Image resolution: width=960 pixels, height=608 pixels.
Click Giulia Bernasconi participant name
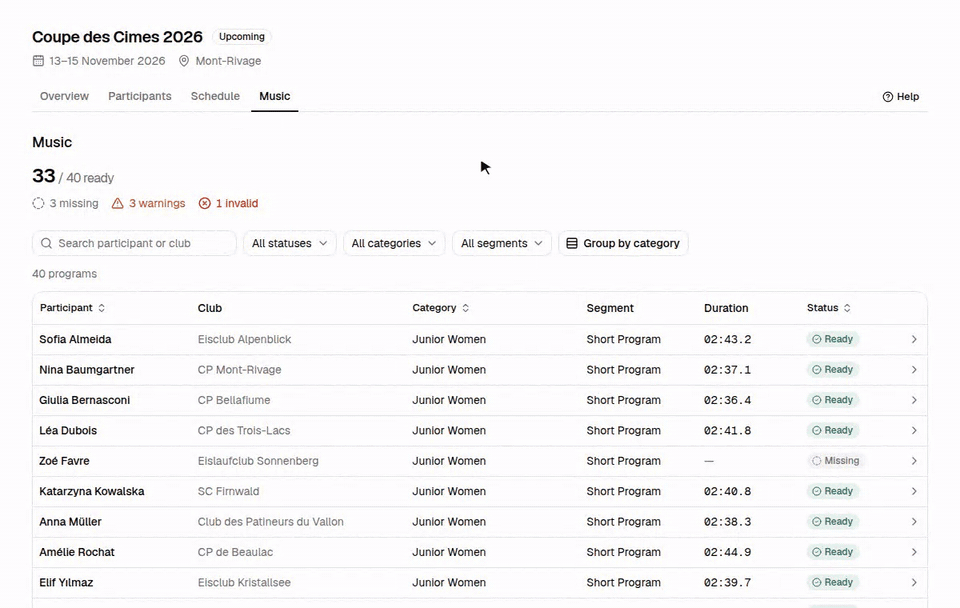tap(84, 400)
